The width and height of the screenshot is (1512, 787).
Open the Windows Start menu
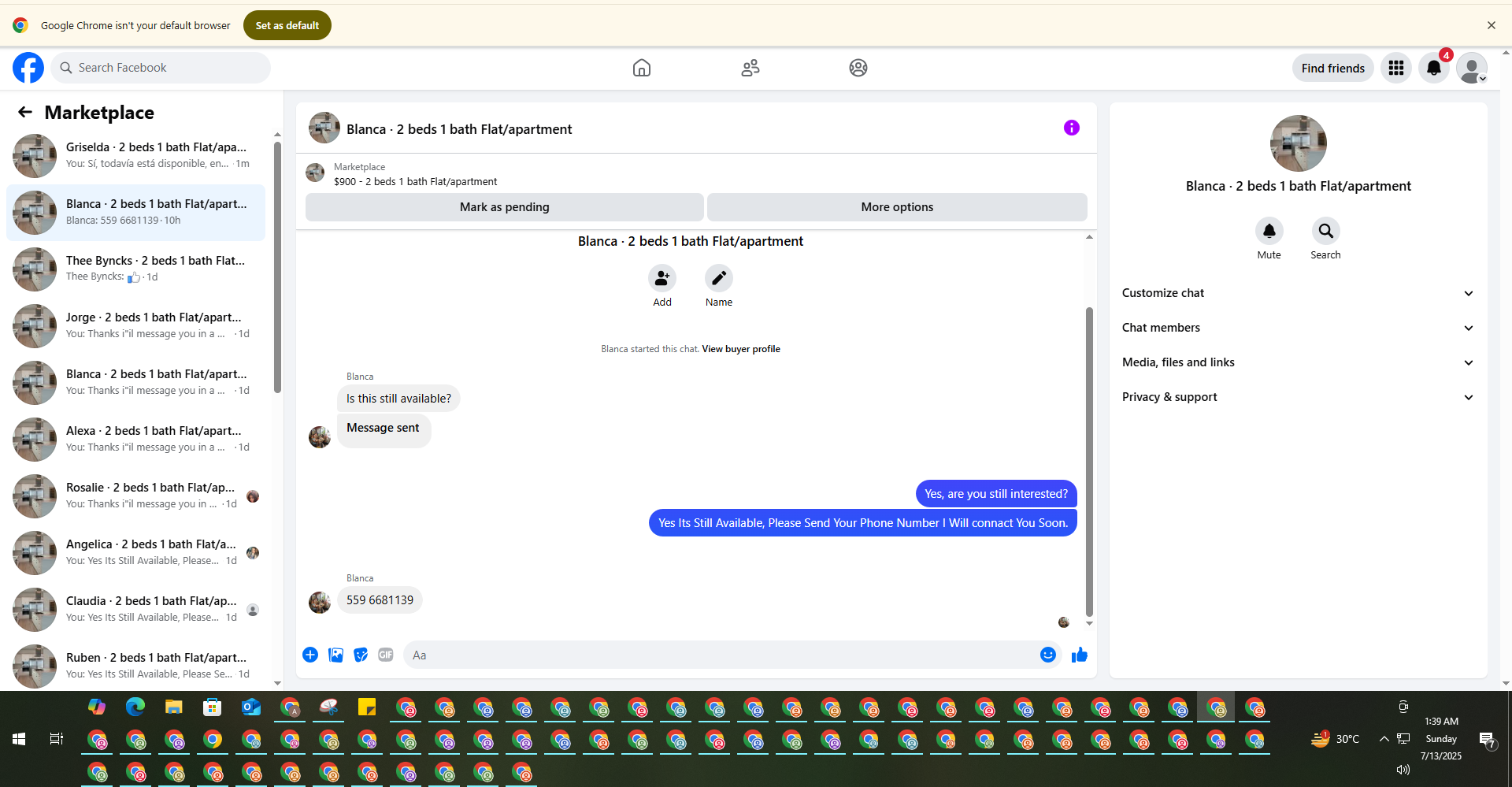click(x=19, y=739)
